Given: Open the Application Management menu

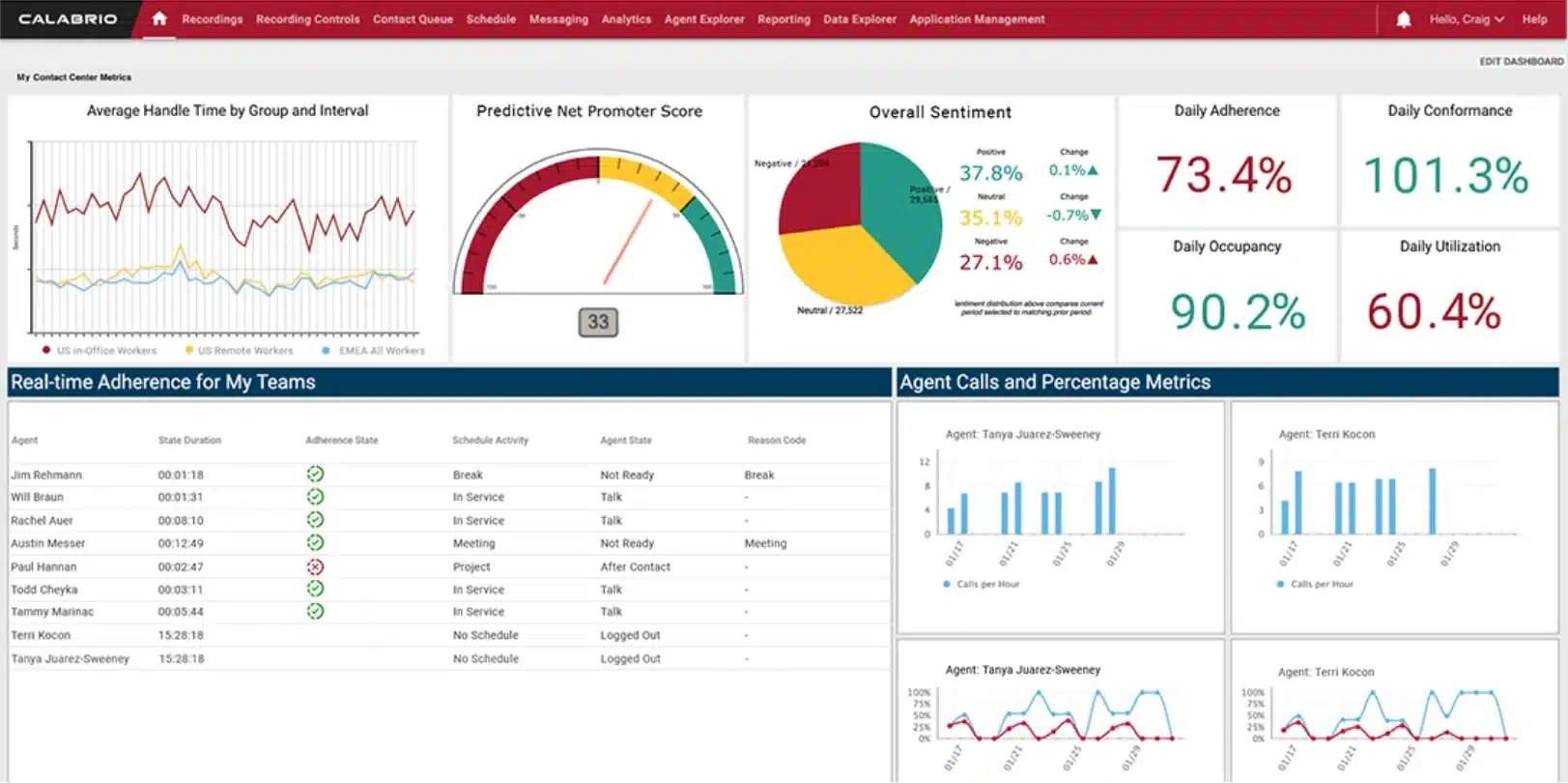Looking at the screenshot, I should click(977, 19).
